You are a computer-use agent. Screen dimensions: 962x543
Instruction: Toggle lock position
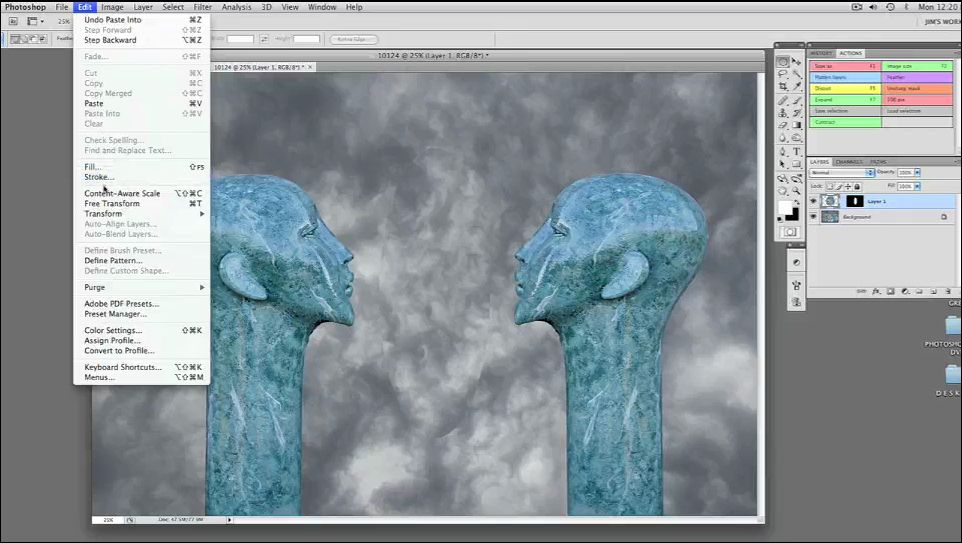point(848,186)
